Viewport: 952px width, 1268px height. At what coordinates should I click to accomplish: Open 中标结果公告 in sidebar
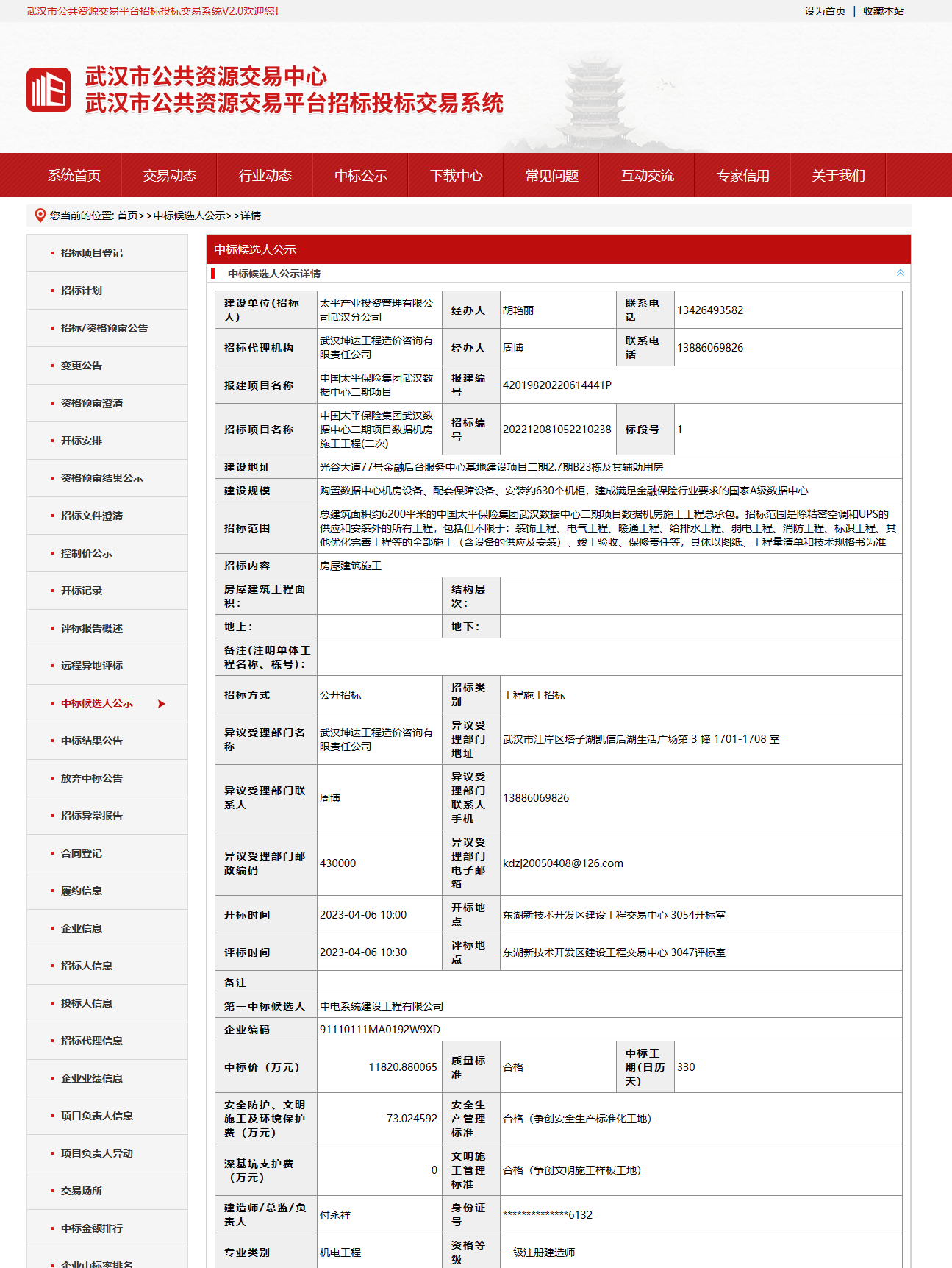pyautogui.click(x=92, y=741)
